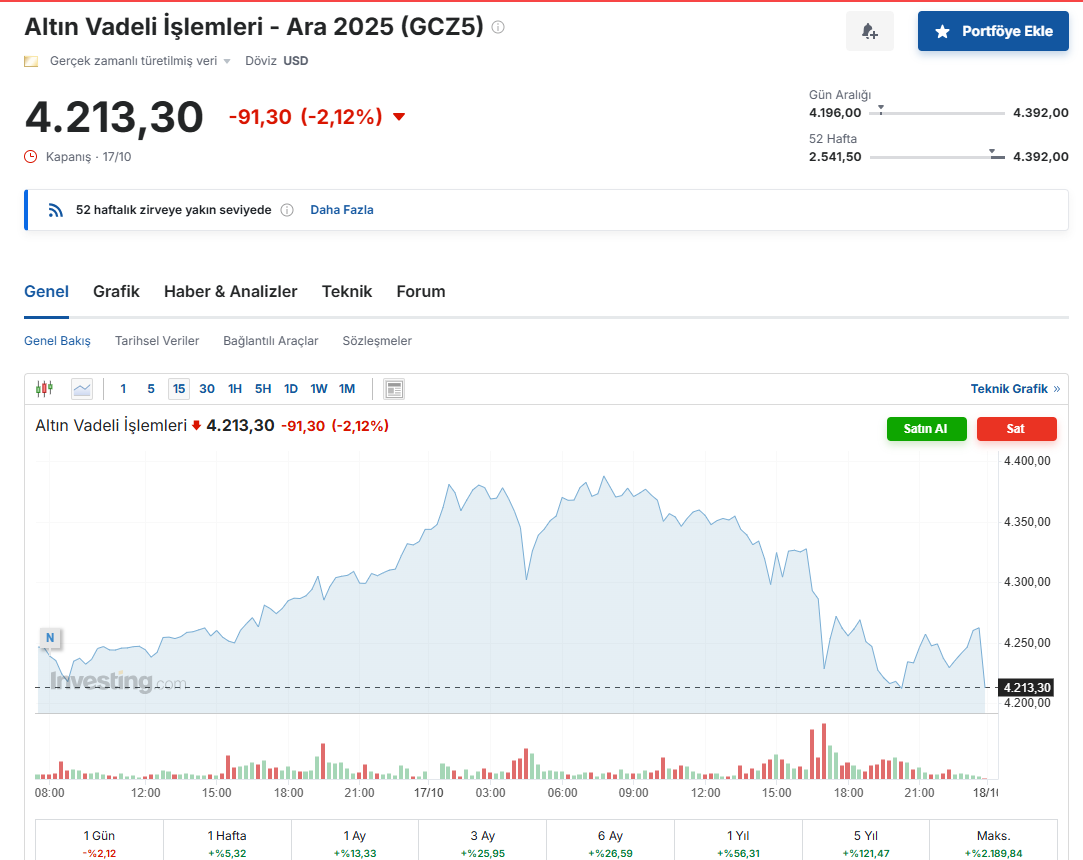Screen dimensions: 1083x860
Task: Select the 1 Ay performance period
Action: click(354, 835)
